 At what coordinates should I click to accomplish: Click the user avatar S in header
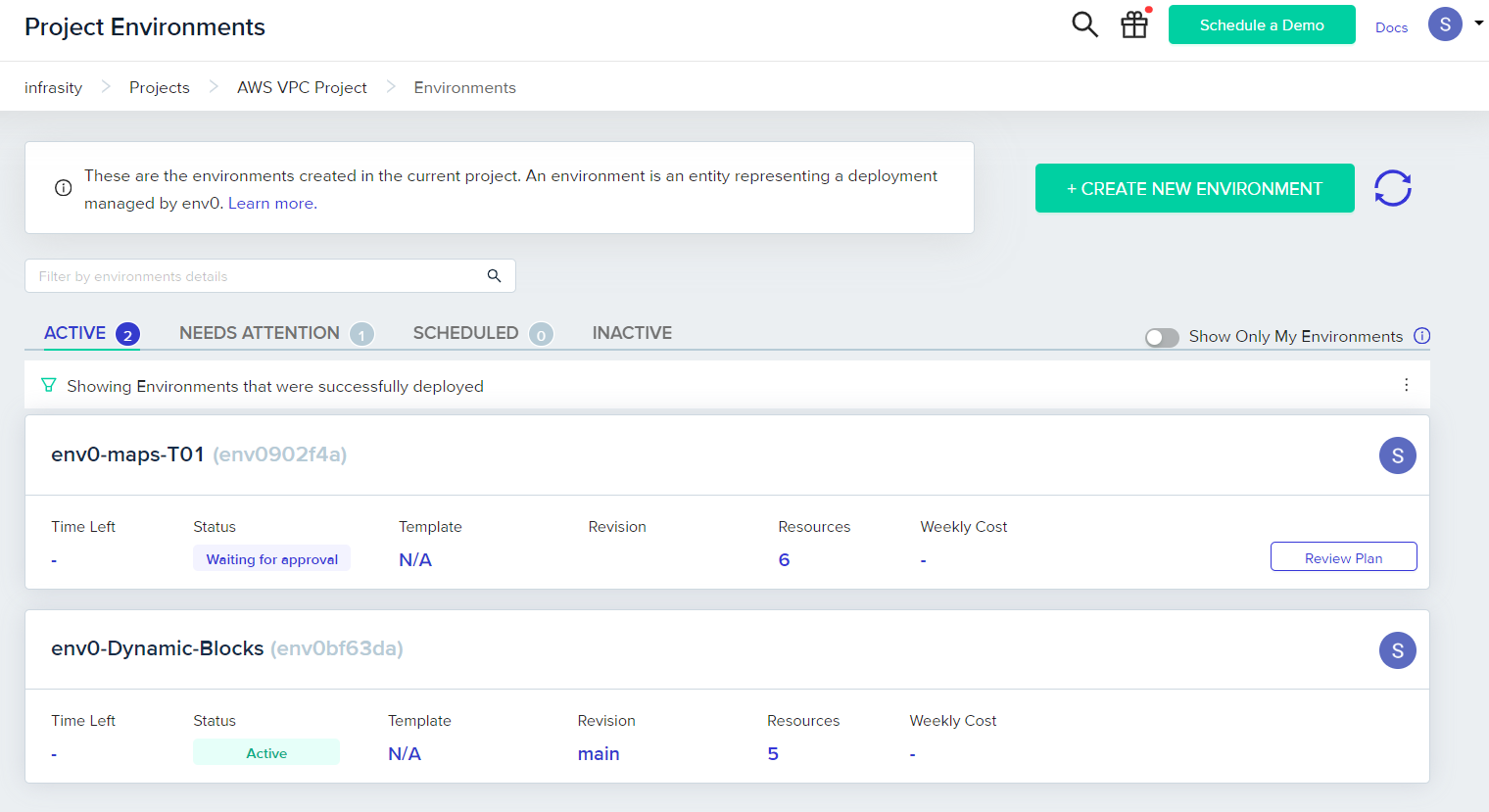coord(1445,24)
